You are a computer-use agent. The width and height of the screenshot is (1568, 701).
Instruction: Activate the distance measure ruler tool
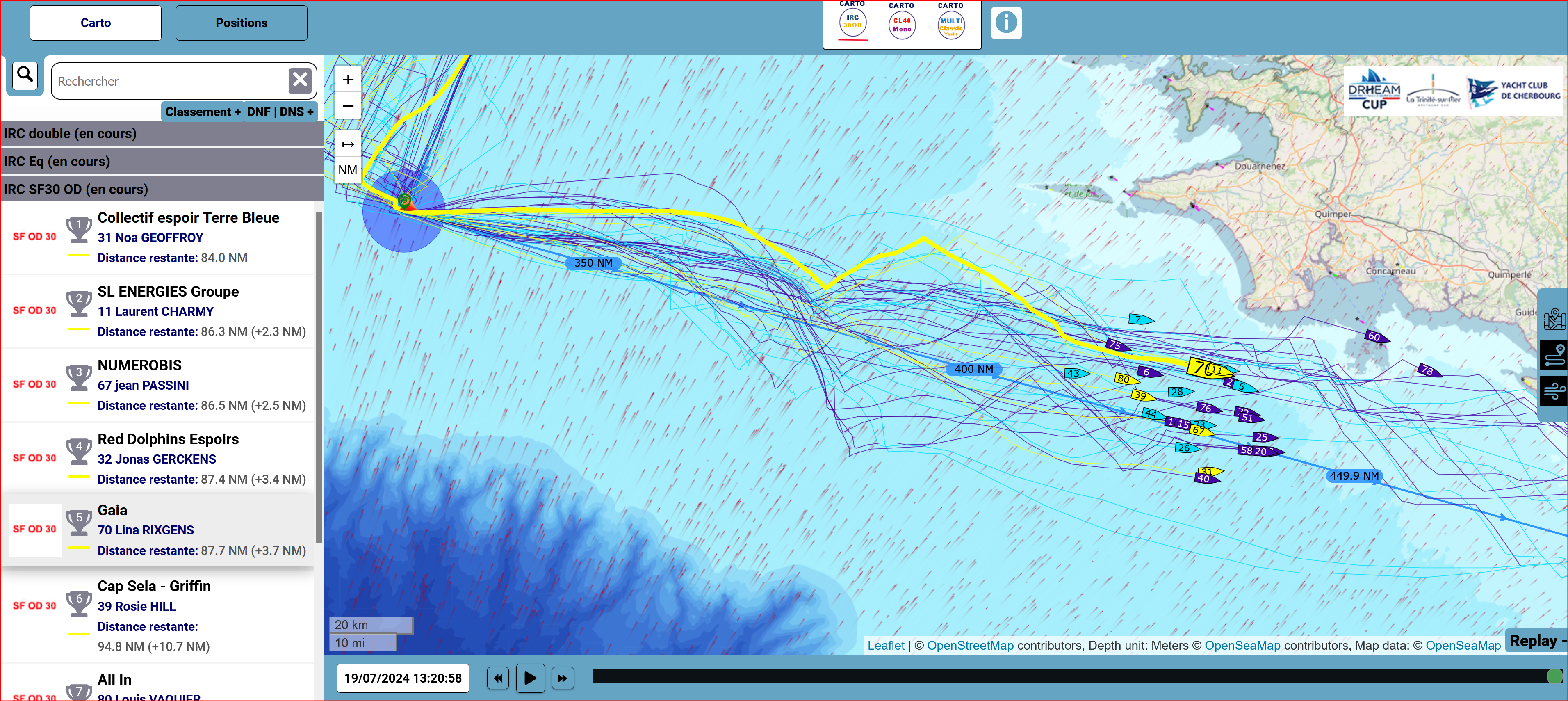tap(348, 144)
